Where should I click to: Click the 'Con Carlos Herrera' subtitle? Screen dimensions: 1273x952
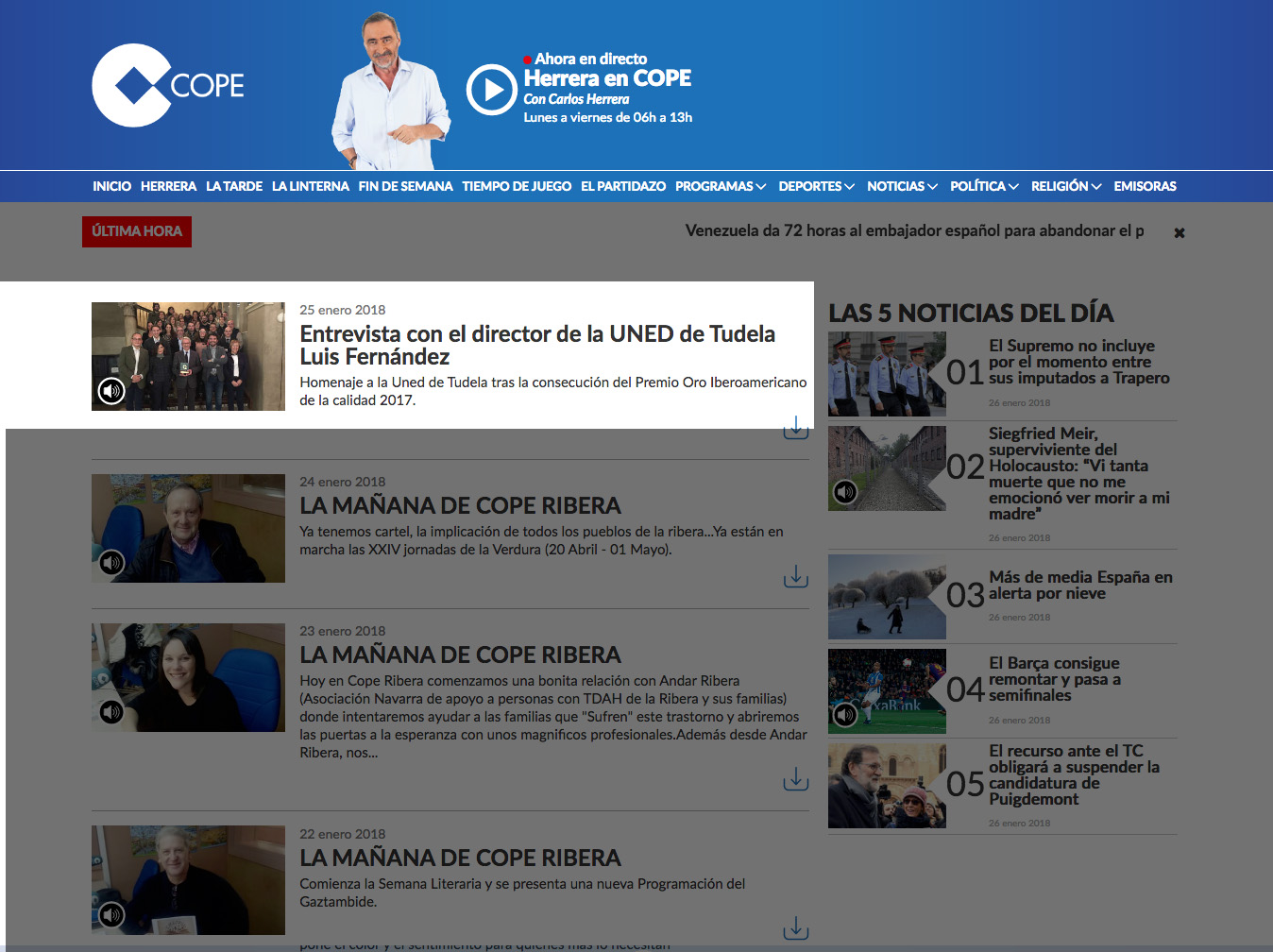pos(576,99)
